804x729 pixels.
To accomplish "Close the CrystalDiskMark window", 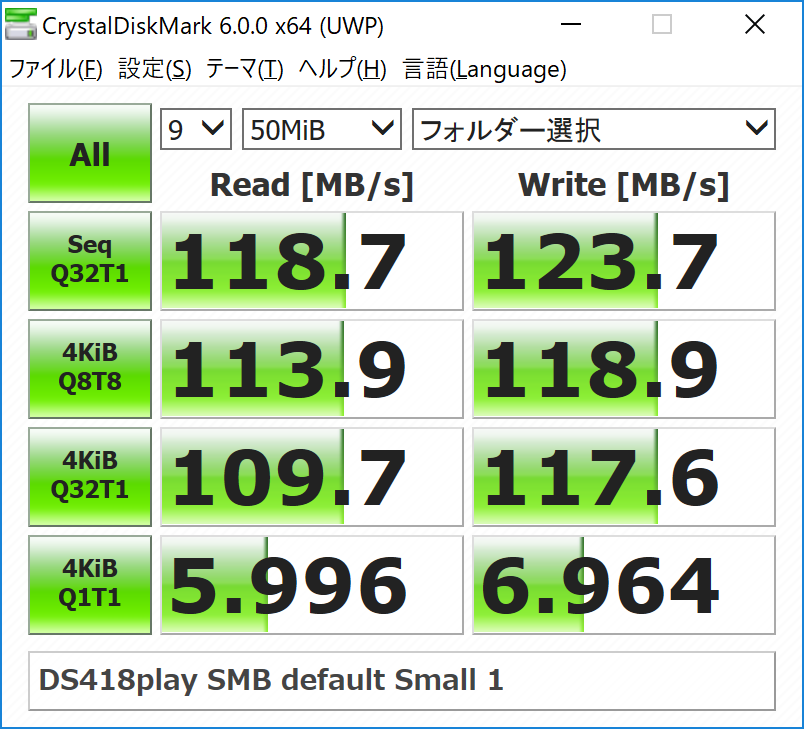I will pos(755,24).
